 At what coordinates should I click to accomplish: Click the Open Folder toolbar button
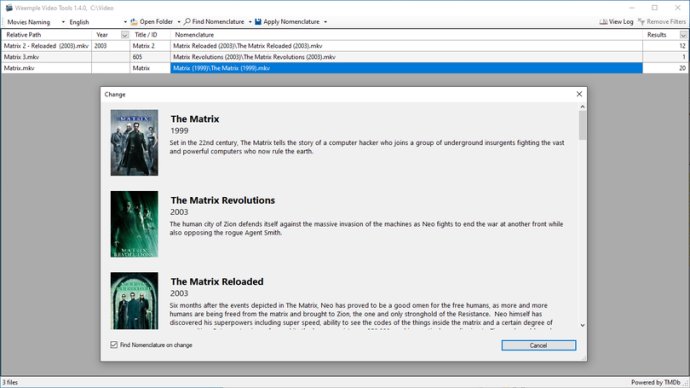tap(152, 22)
